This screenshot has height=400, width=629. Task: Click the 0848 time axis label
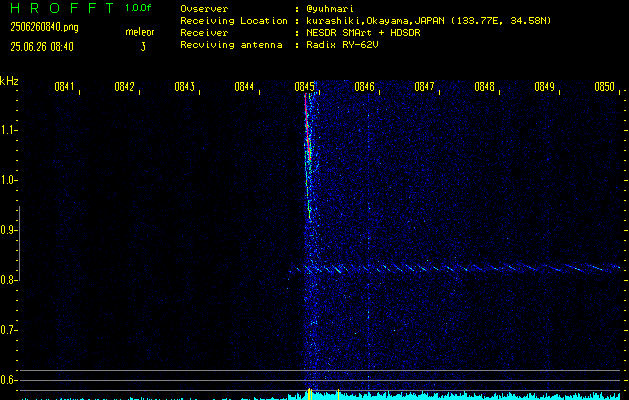[x=484, y=87]
